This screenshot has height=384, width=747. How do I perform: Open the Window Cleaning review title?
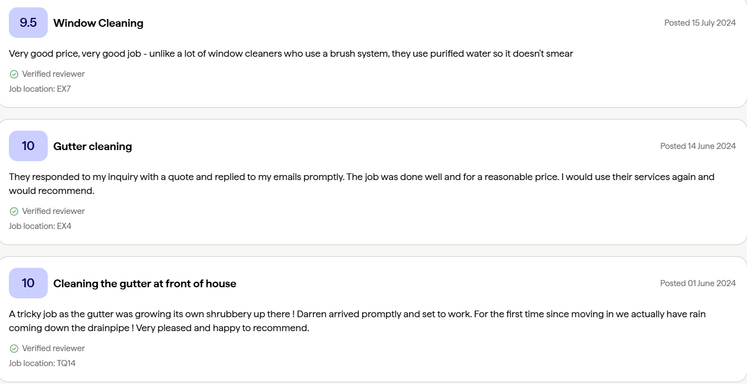point(98,23)
